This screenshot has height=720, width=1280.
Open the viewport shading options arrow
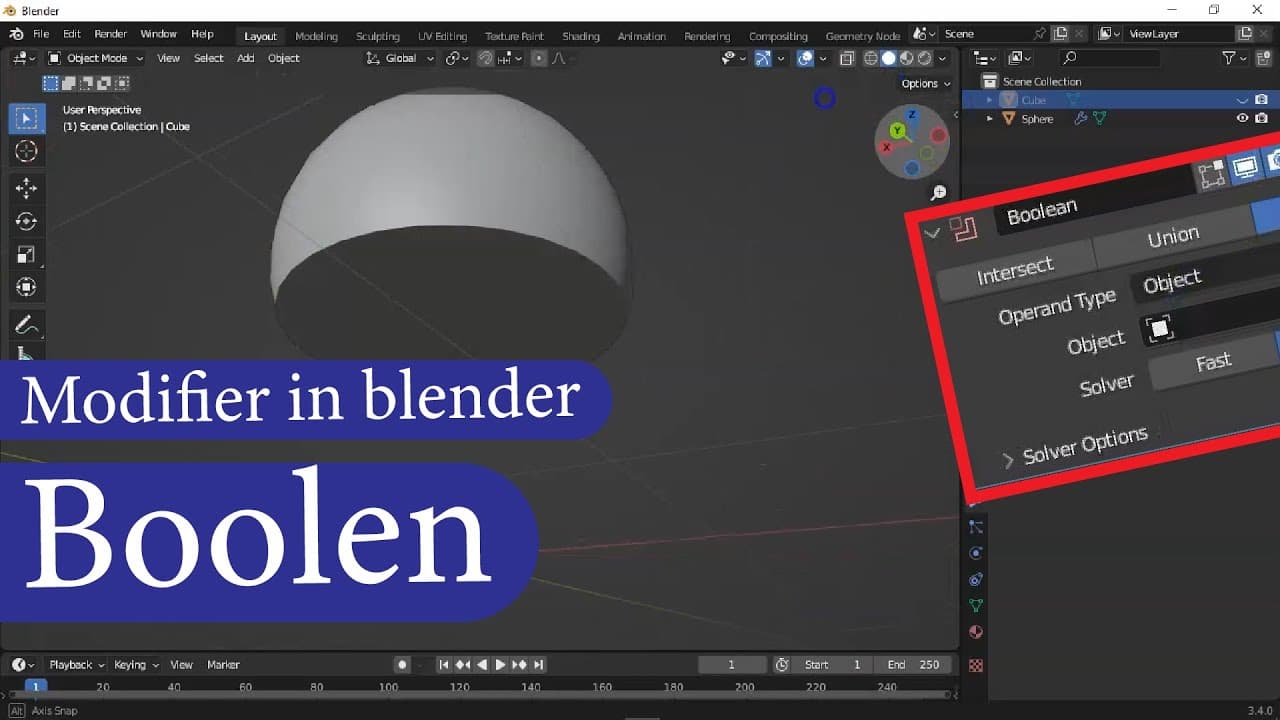coord(942,58)
